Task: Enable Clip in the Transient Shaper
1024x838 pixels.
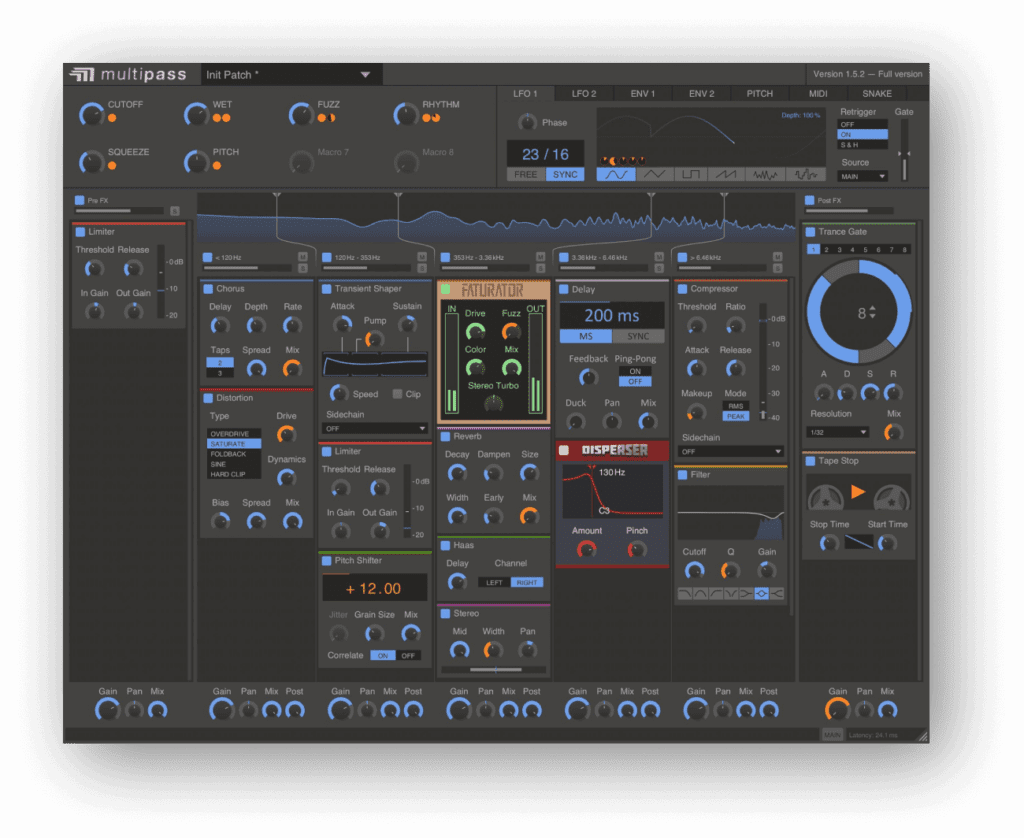Action: [398, 394]
